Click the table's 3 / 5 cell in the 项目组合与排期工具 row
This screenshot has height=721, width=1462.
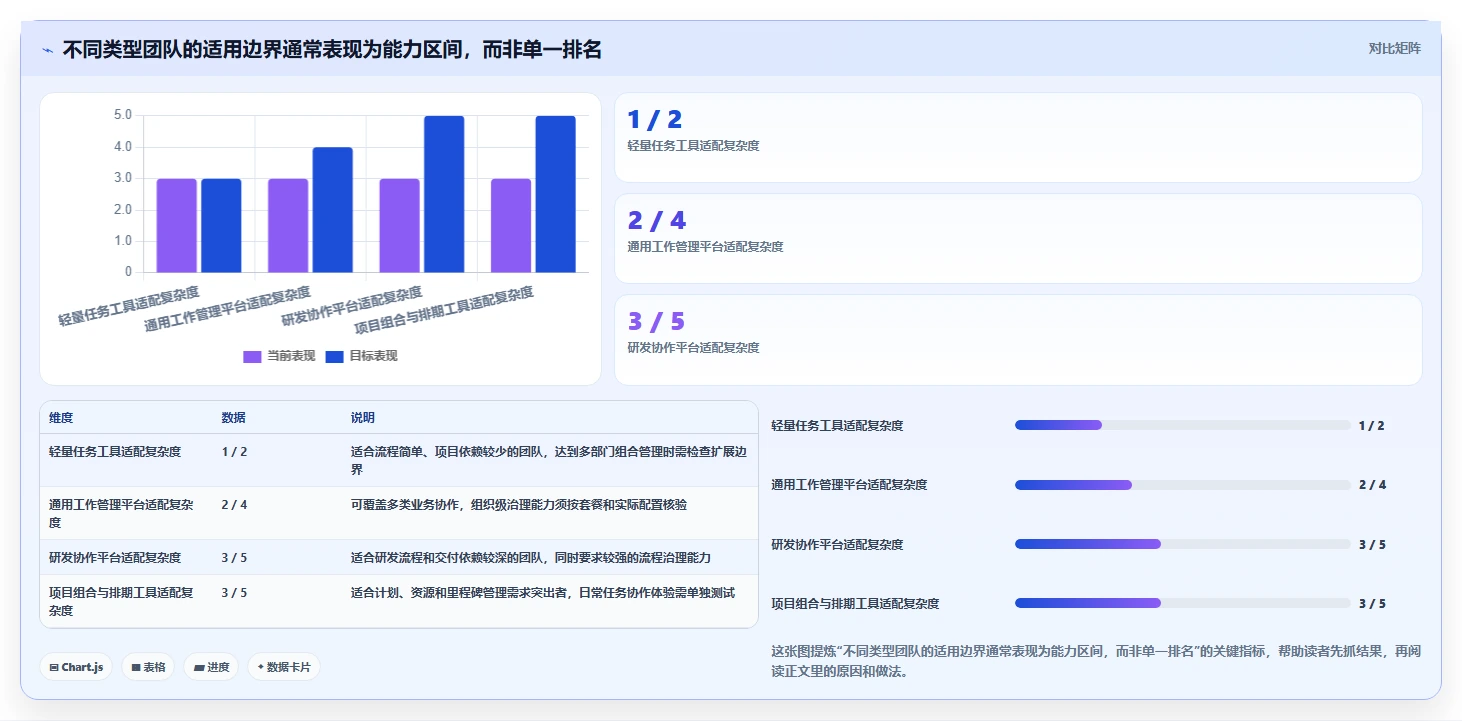click(235, 593)
